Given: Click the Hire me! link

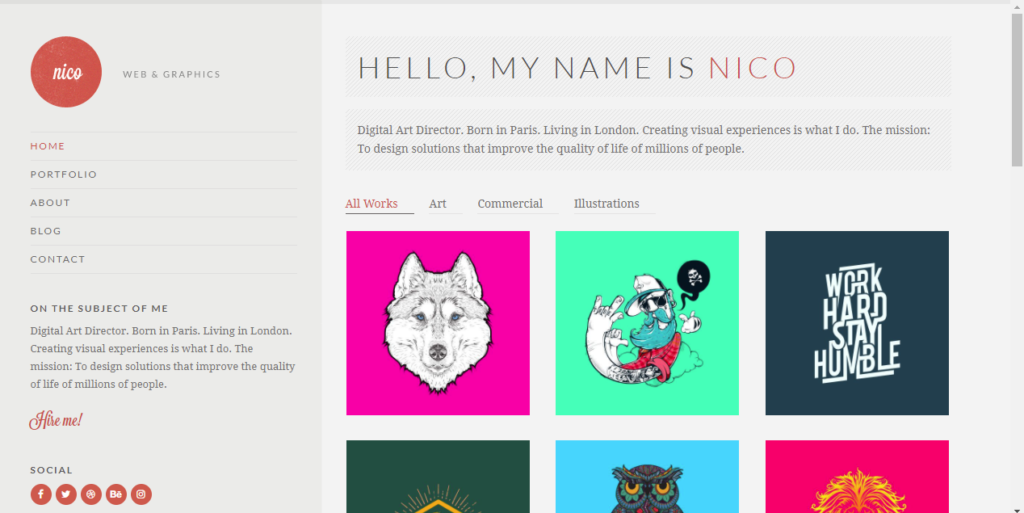Looking at the screenshot, I should [56, 420].
